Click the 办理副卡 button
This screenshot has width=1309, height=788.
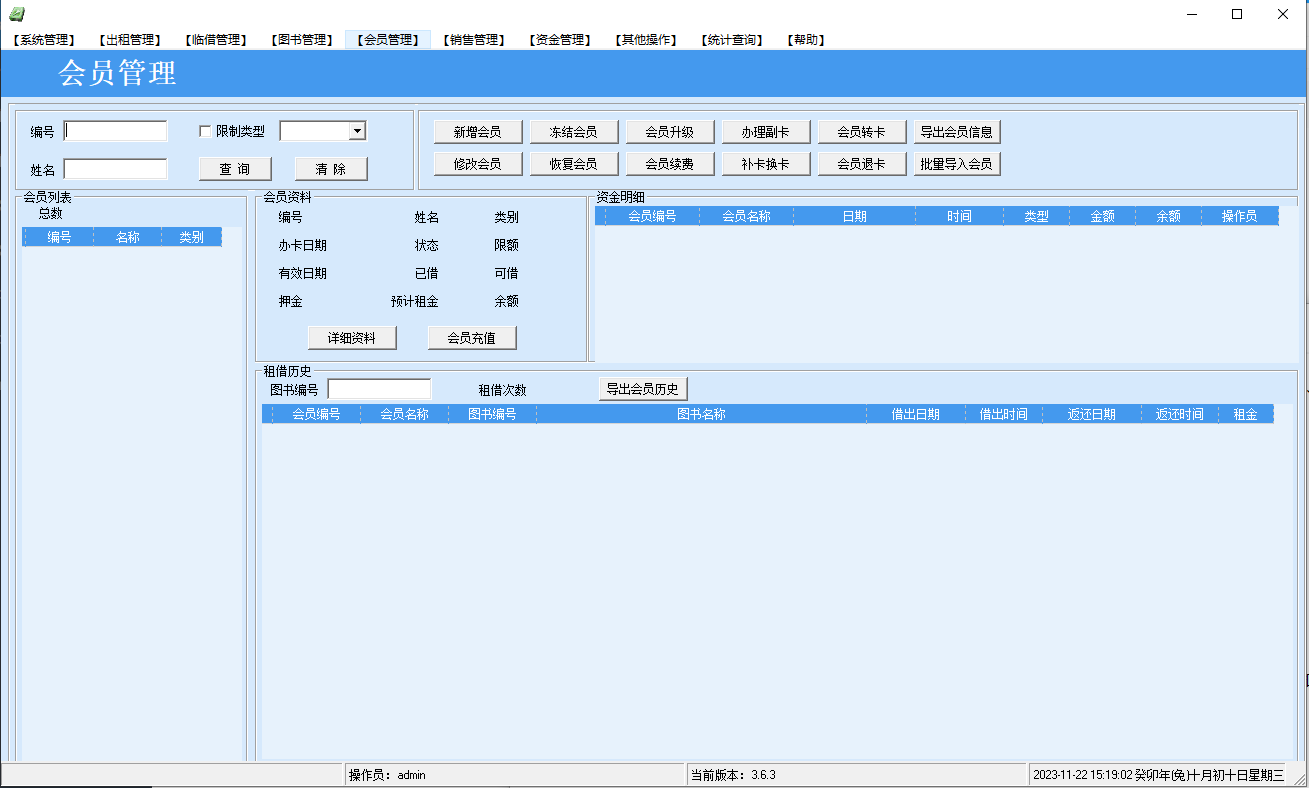766,132
